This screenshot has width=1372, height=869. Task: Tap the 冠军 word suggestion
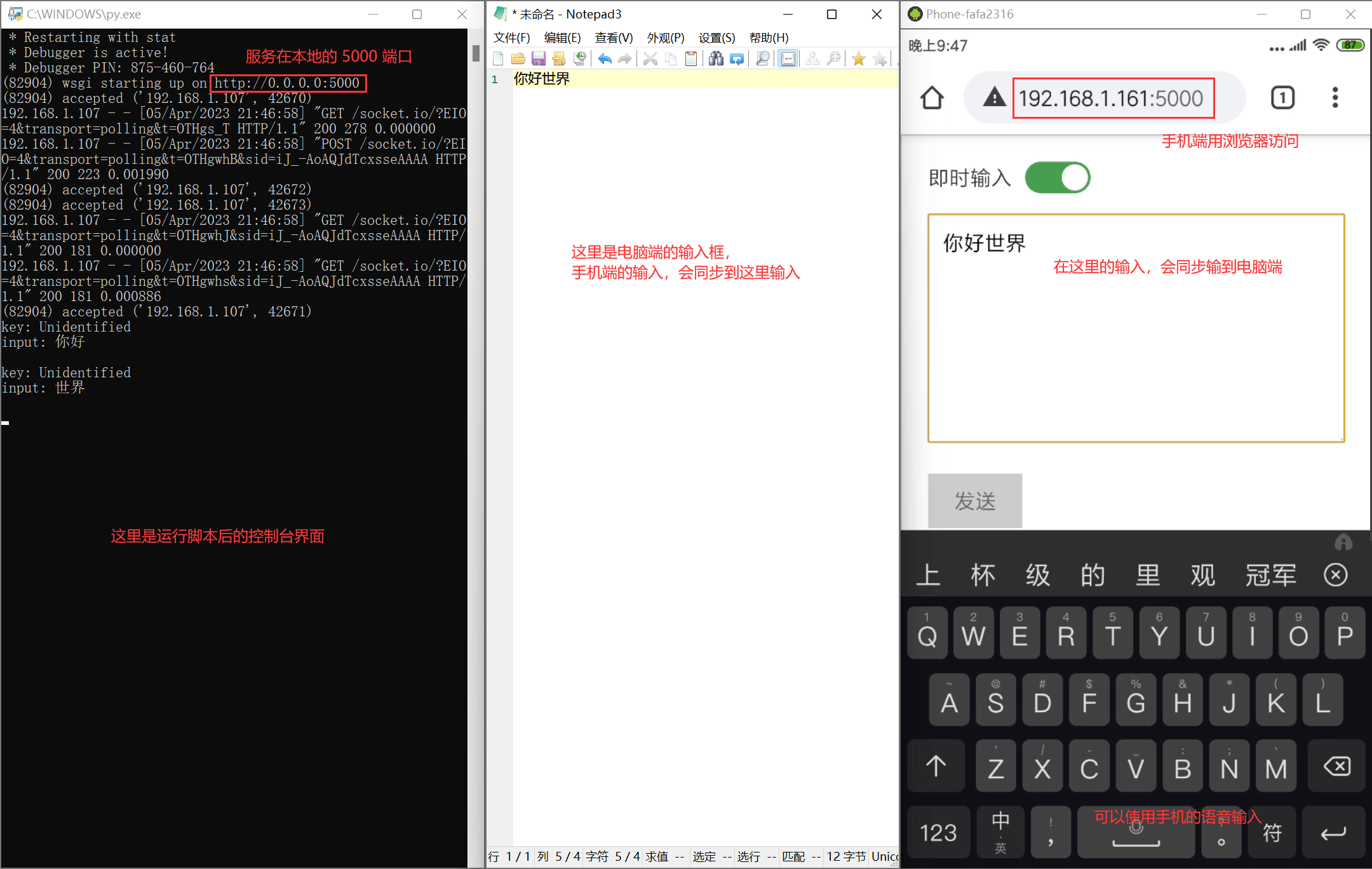(1270, 575)
